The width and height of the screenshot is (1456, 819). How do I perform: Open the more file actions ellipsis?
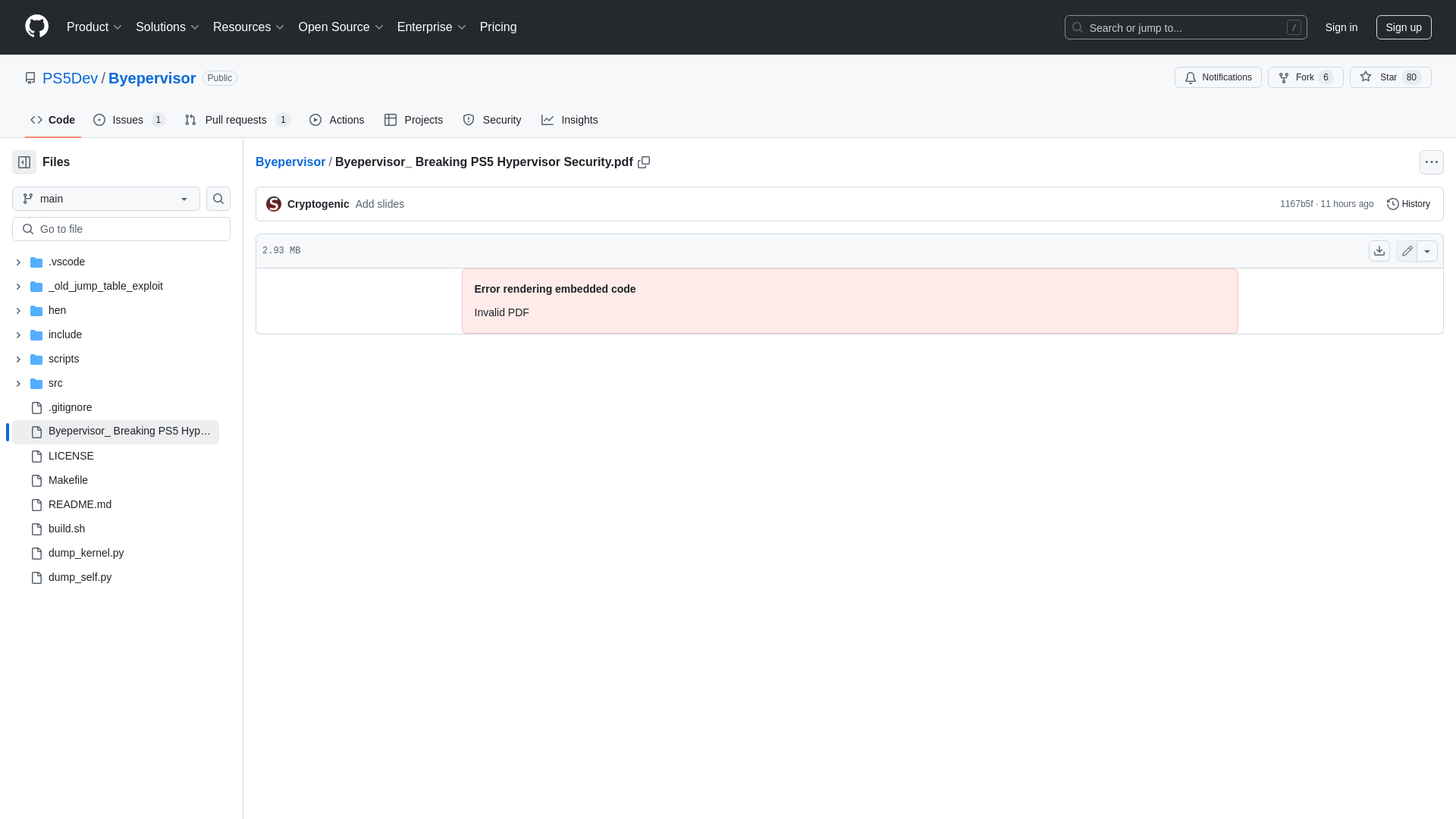pos(1431,162)
